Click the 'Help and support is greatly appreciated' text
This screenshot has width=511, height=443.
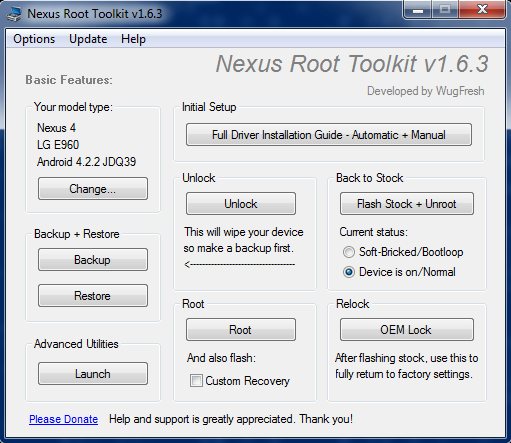(x=231, y=419)
